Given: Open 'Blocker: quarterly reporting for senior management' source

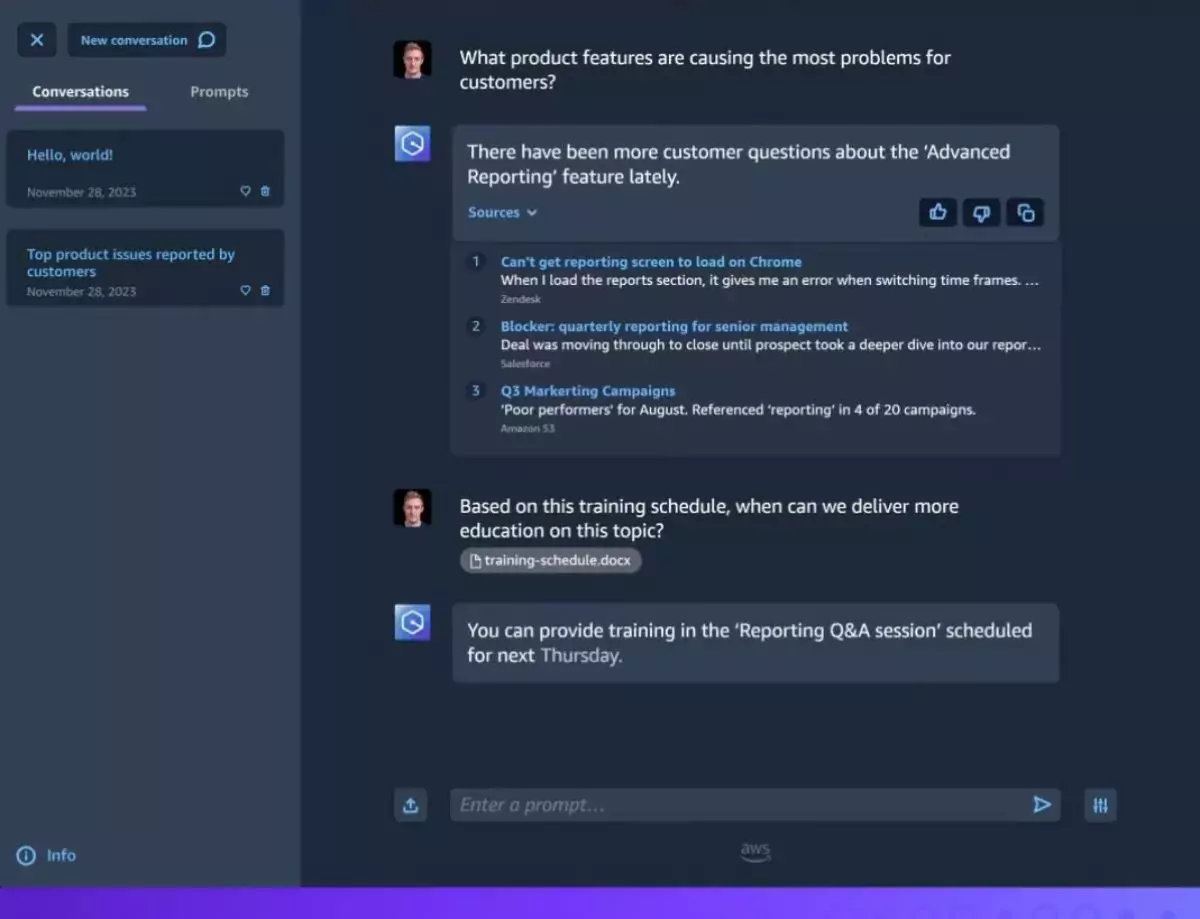Looking at the screenshot, I should [x=674, y=326].
